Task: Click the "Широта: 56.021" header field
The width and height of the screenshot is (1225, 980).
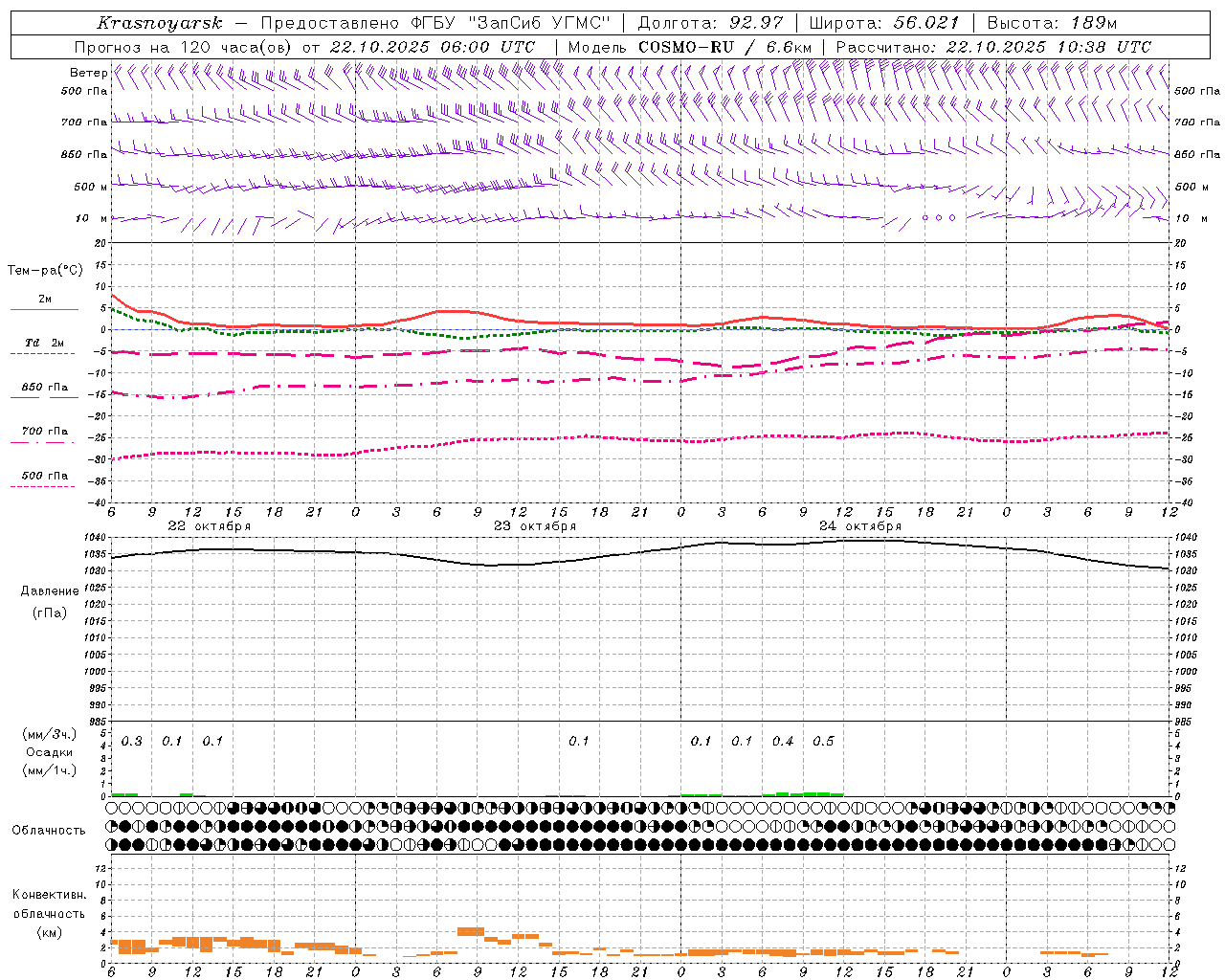Action: pyautogui.click(x=883, y=23)
